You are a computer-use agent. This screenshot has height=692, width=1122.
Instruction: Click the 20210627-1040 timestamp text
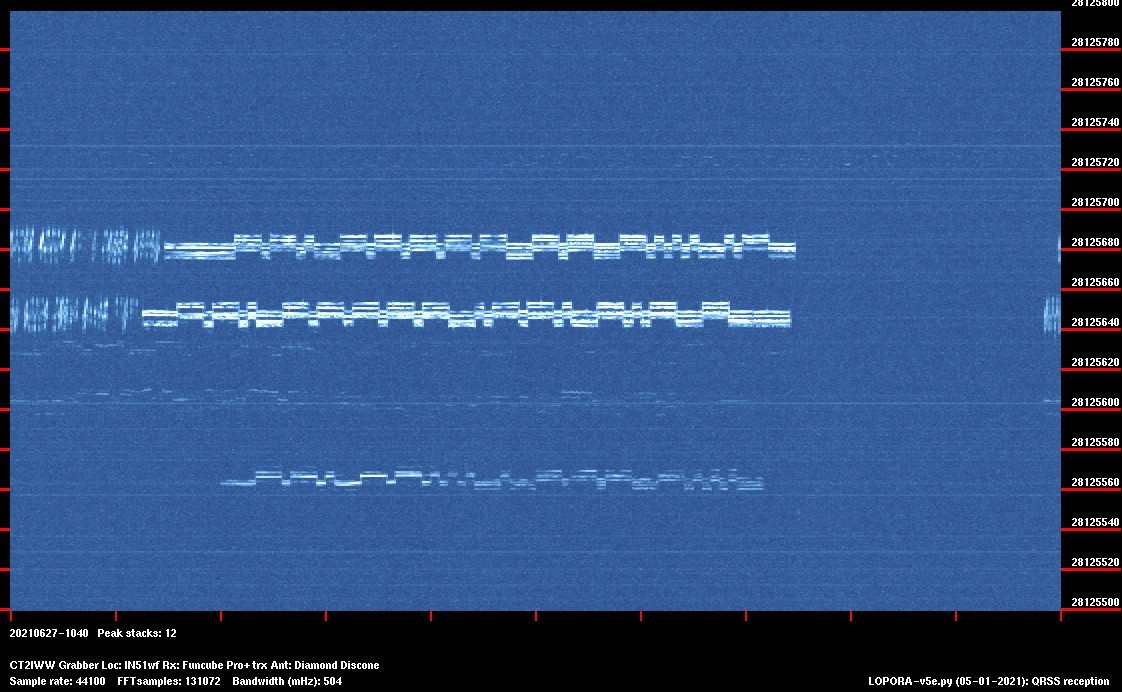point(49,633)
